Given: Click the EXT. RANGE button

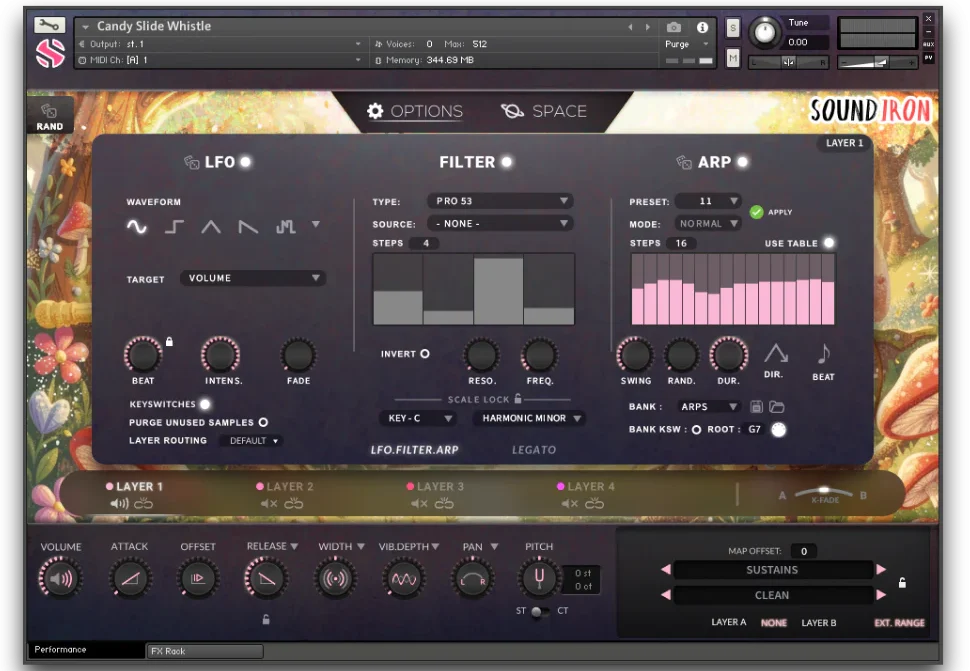Looking at the screenshot, I should [899, 623].
